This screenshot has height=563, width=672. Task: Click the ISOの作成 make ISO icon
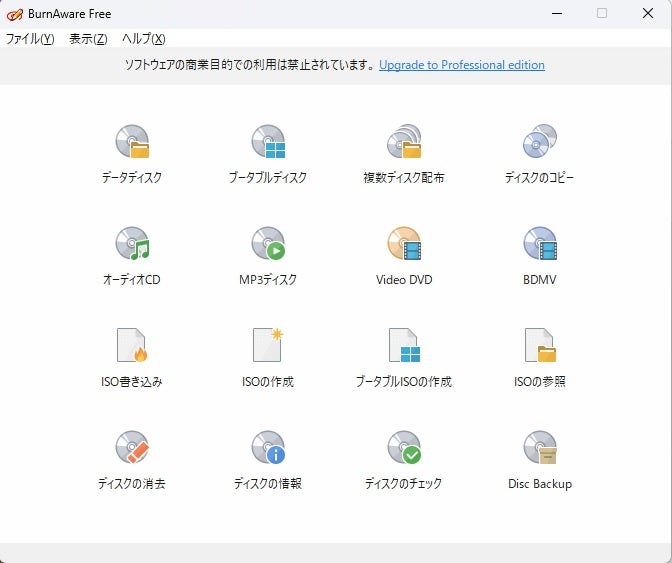click(268, 347)
